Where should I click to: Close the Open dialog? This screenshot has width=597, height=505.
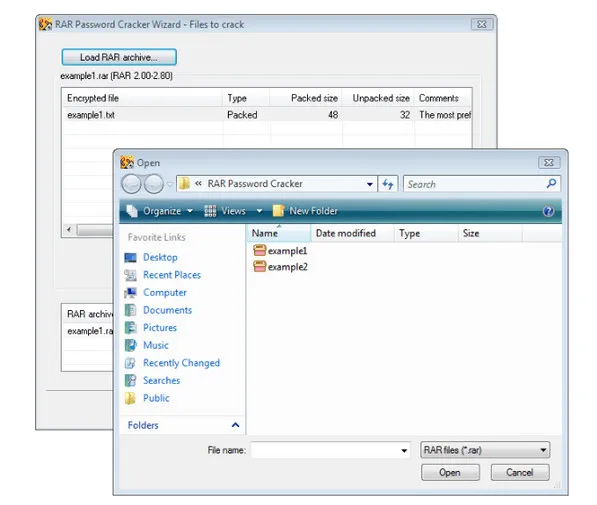click(x=549, y=163)
